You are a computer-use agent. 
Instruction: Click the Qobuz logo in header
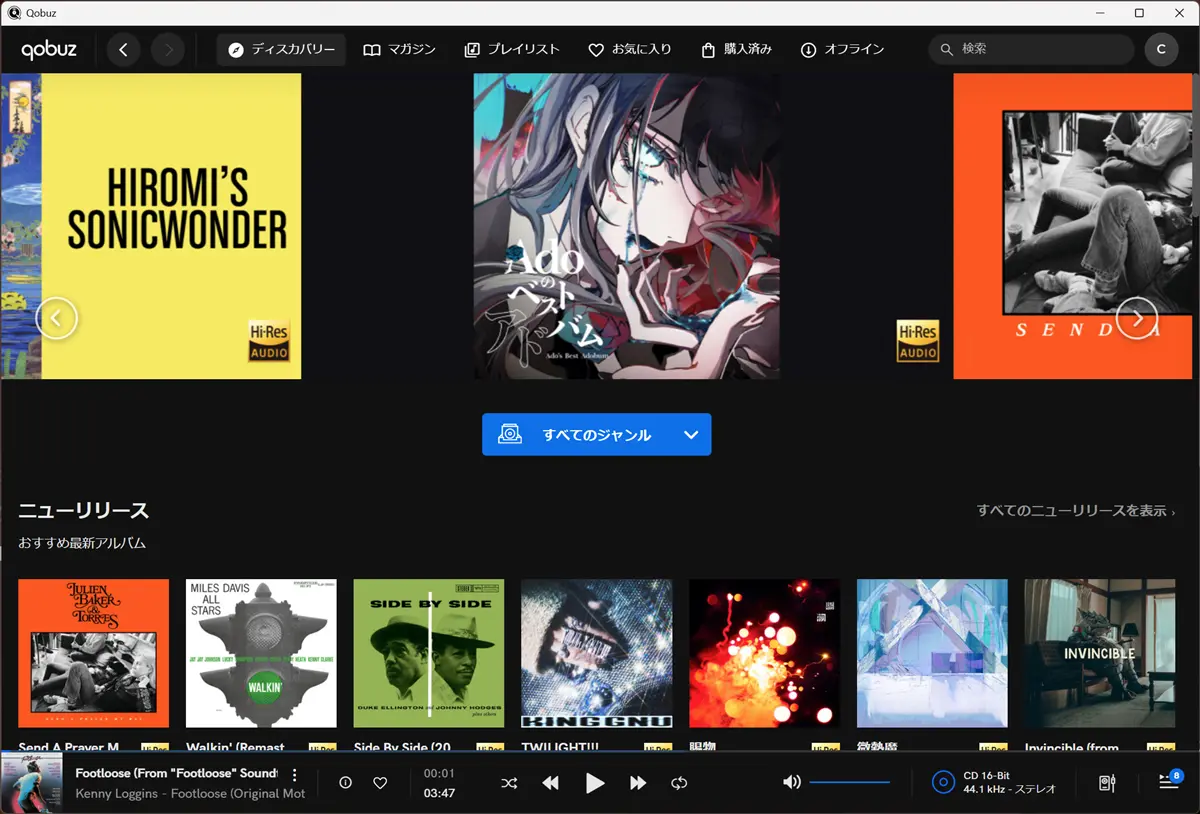click(x=49, y=49)
